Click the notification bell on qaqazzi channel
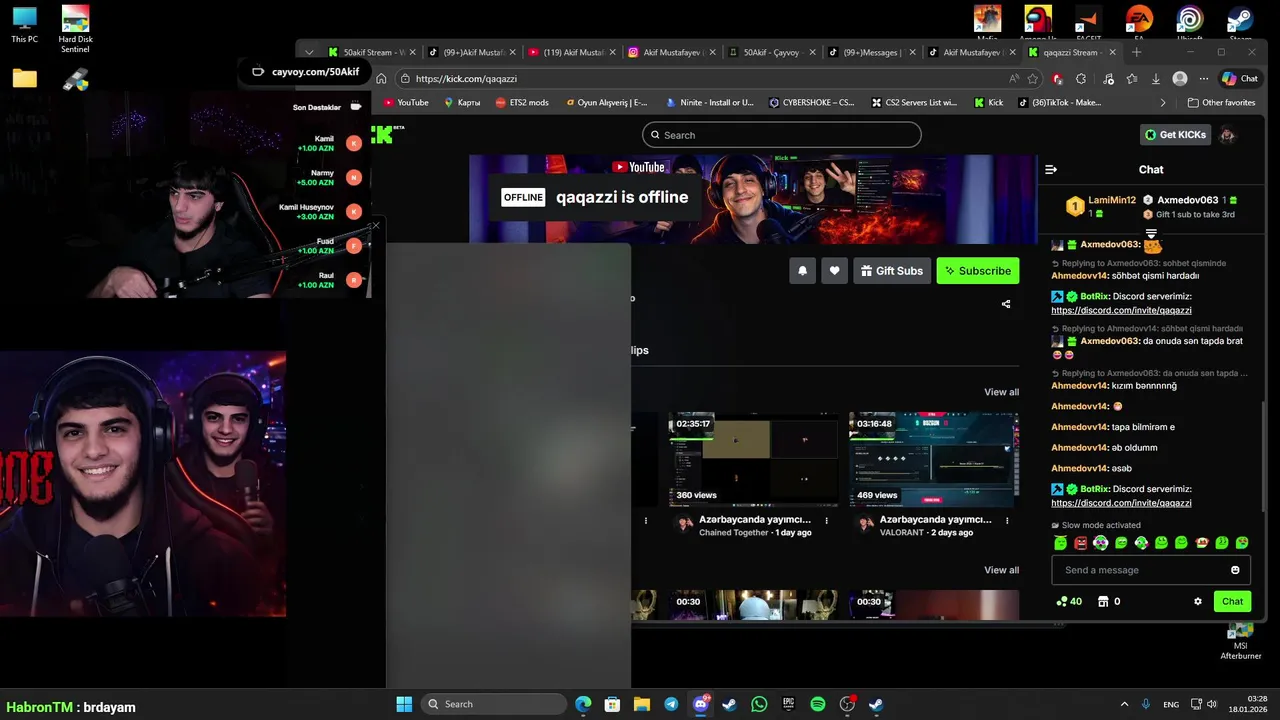Viewport: 1280px width, 720px height. [x=802, y=271]
